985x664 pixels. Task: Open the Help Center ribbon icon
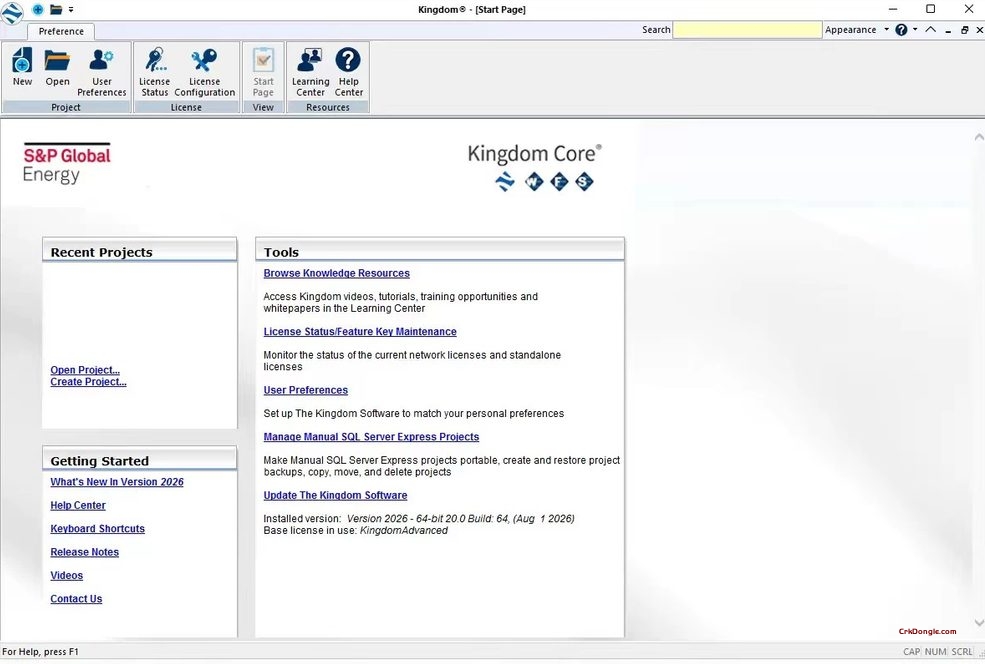tap(349, 73)
